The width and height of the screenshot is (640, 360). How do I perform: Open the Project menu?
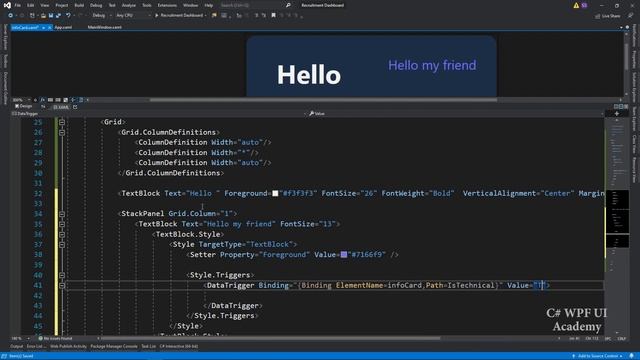point(62,5)
